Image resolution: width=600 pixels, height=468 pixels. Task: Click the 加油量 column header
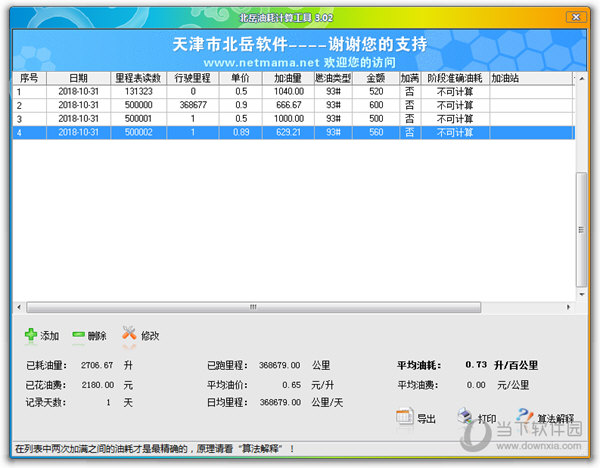coord(288,78)
